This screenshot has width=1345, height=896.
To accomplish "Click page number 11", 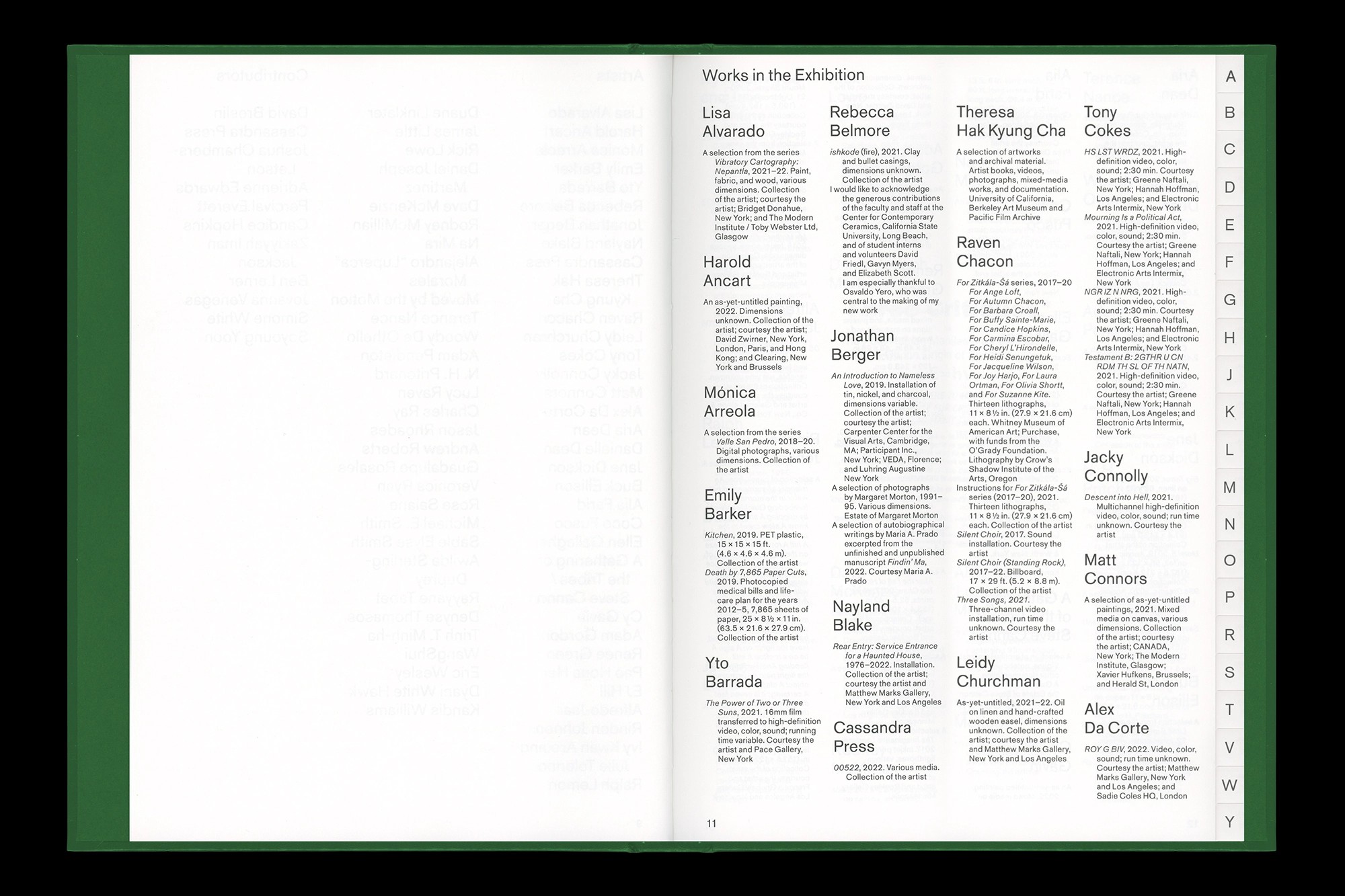I will coord(712,823).
